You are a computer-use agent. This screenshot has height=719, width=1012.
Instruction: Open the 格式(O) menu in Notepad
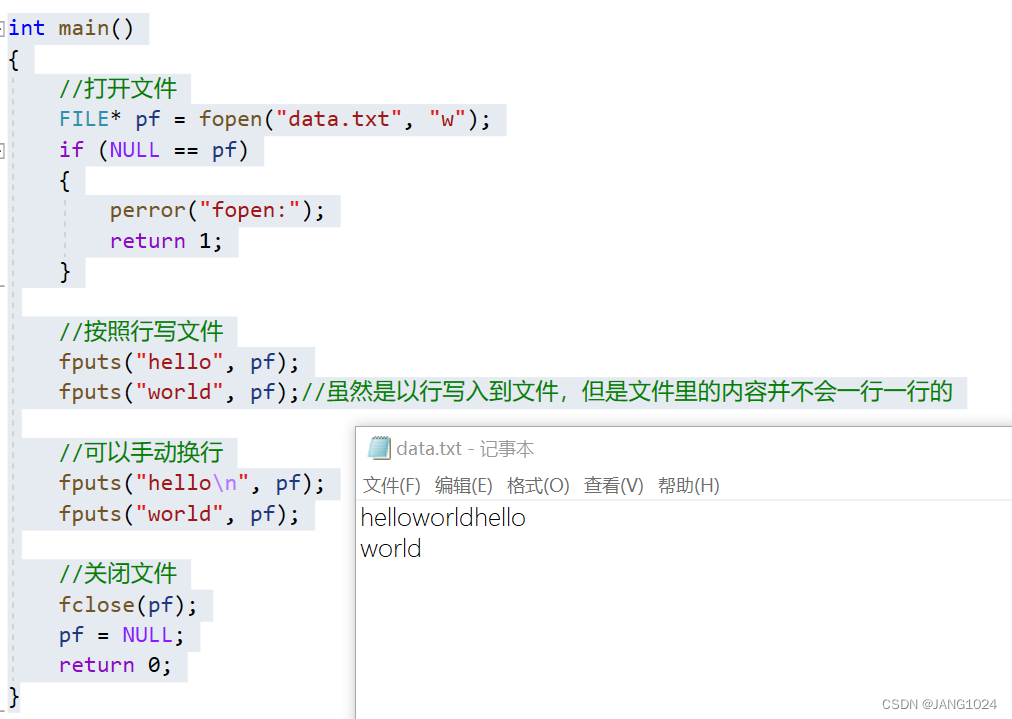coord(538,485)
